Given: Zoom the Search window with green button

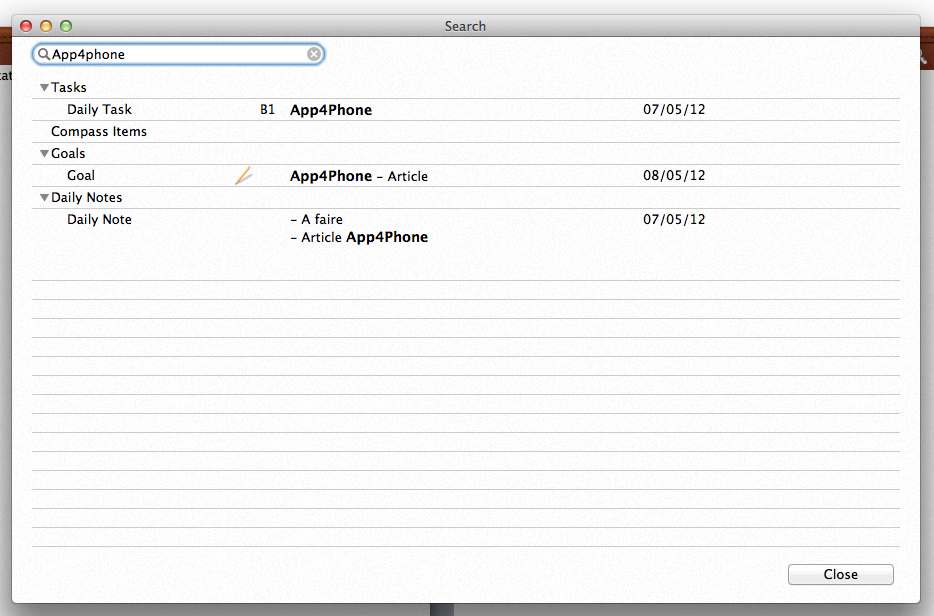Looking at the screenshot, I should (x=66, y=26).
